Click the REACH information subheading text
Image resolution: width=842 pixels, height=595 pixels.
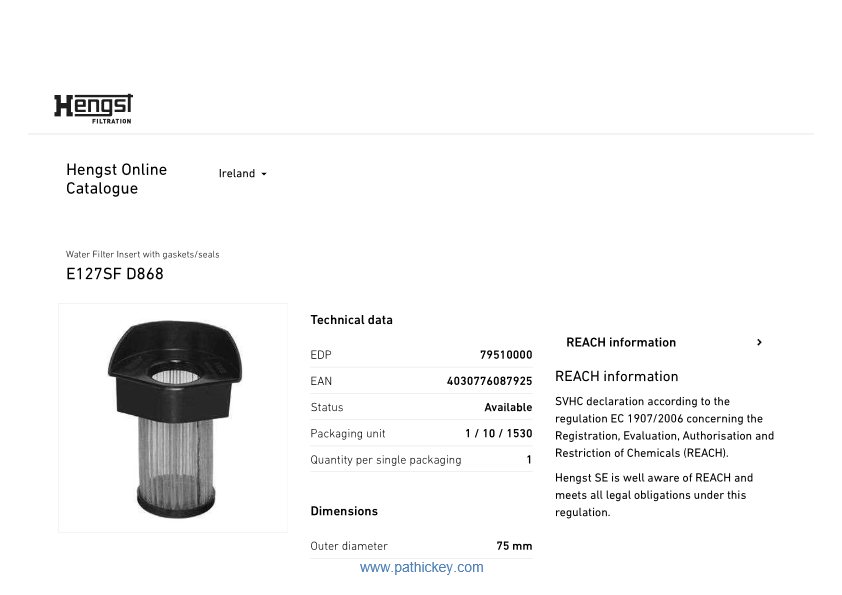click(616, 376)
